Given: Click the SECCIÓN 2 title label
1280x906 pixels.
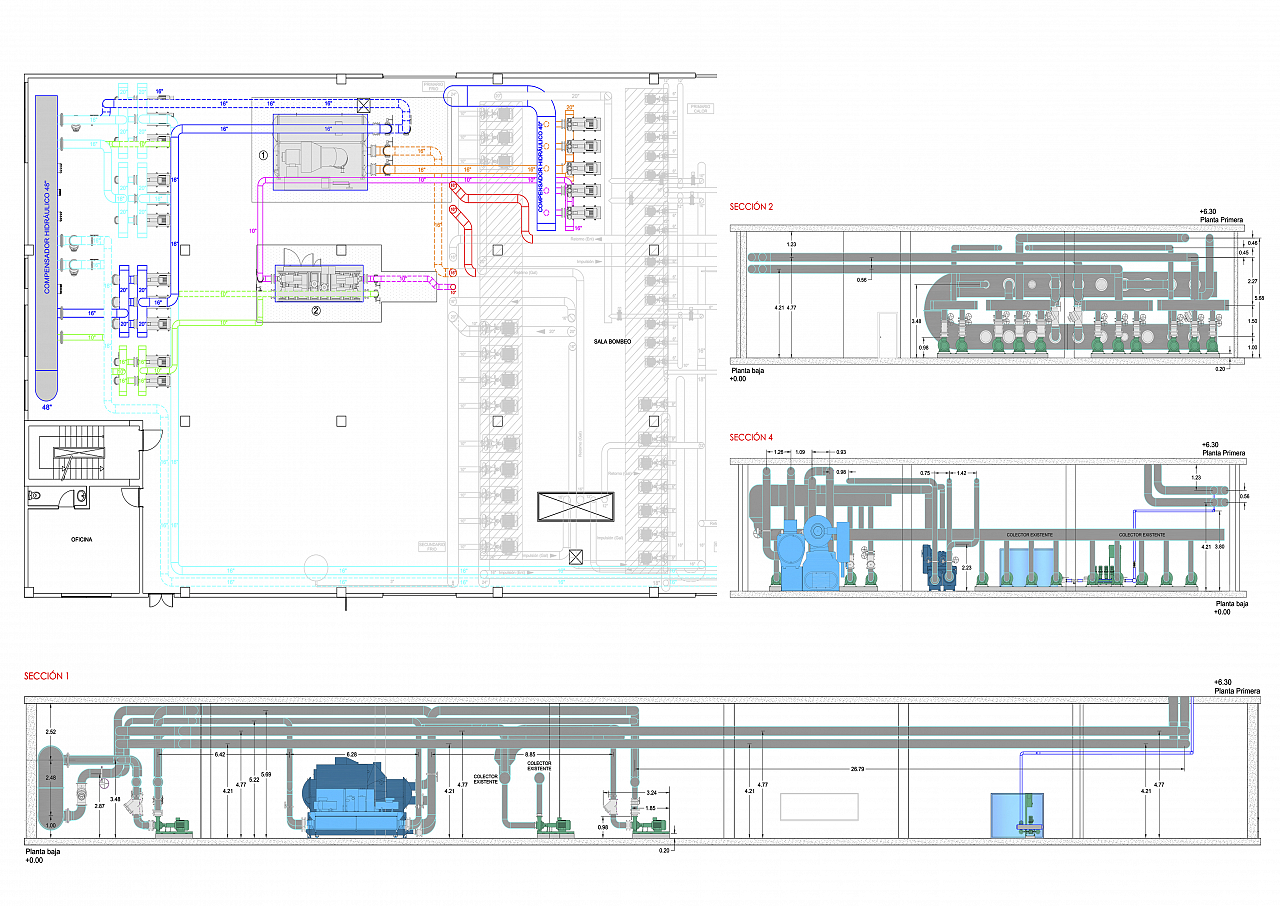Looking at the screenshot, I should (x=751, y=207).
